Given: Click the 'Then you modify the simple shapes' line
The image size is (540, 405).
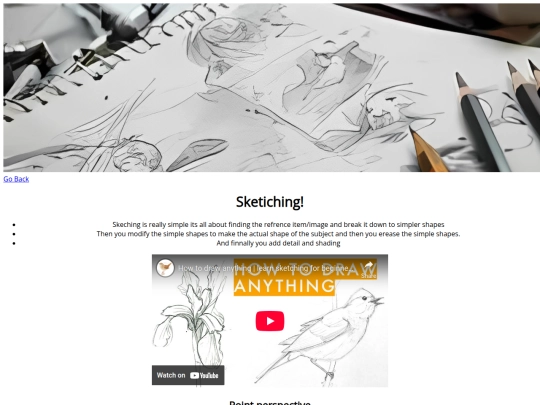Looking at the screenshot, I should (278, 234).
